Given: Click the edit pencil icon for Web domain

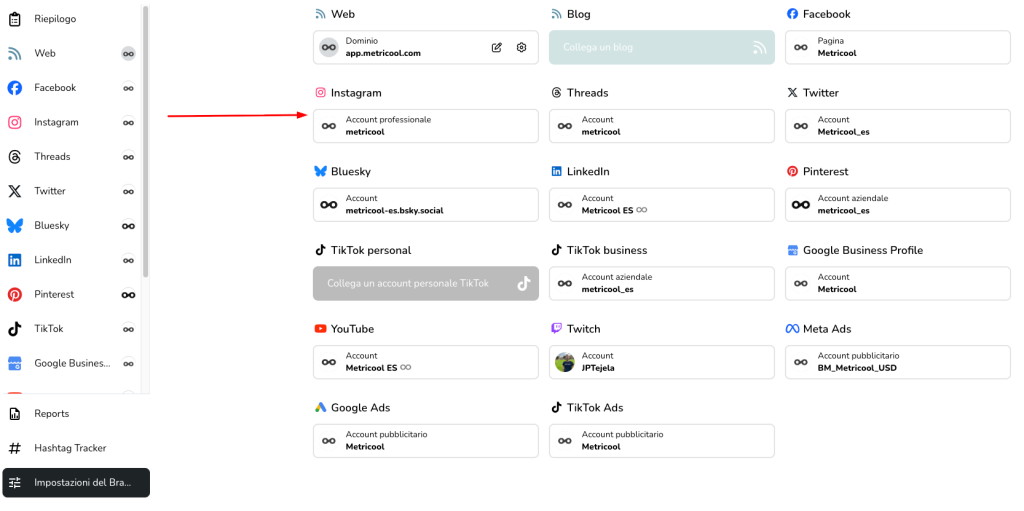Looking at the screenshot, I should 496,47.
